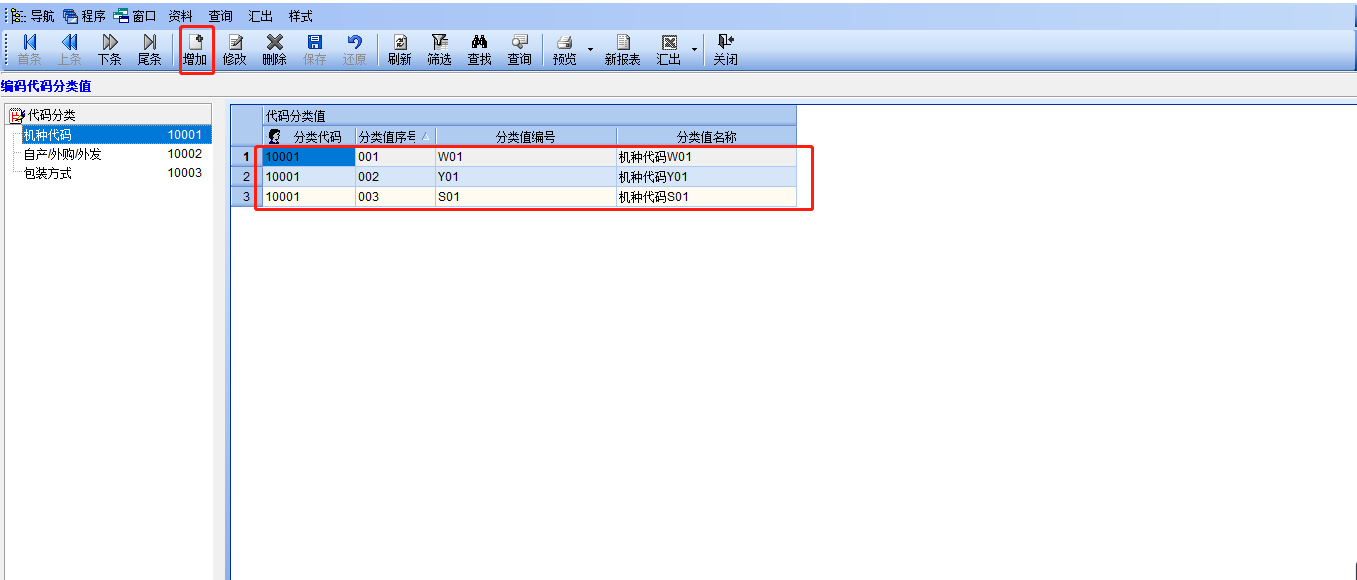The height and width of the screenshot is (580, 1357).
Task: Select row header number 2
Action: click(247, 177)
